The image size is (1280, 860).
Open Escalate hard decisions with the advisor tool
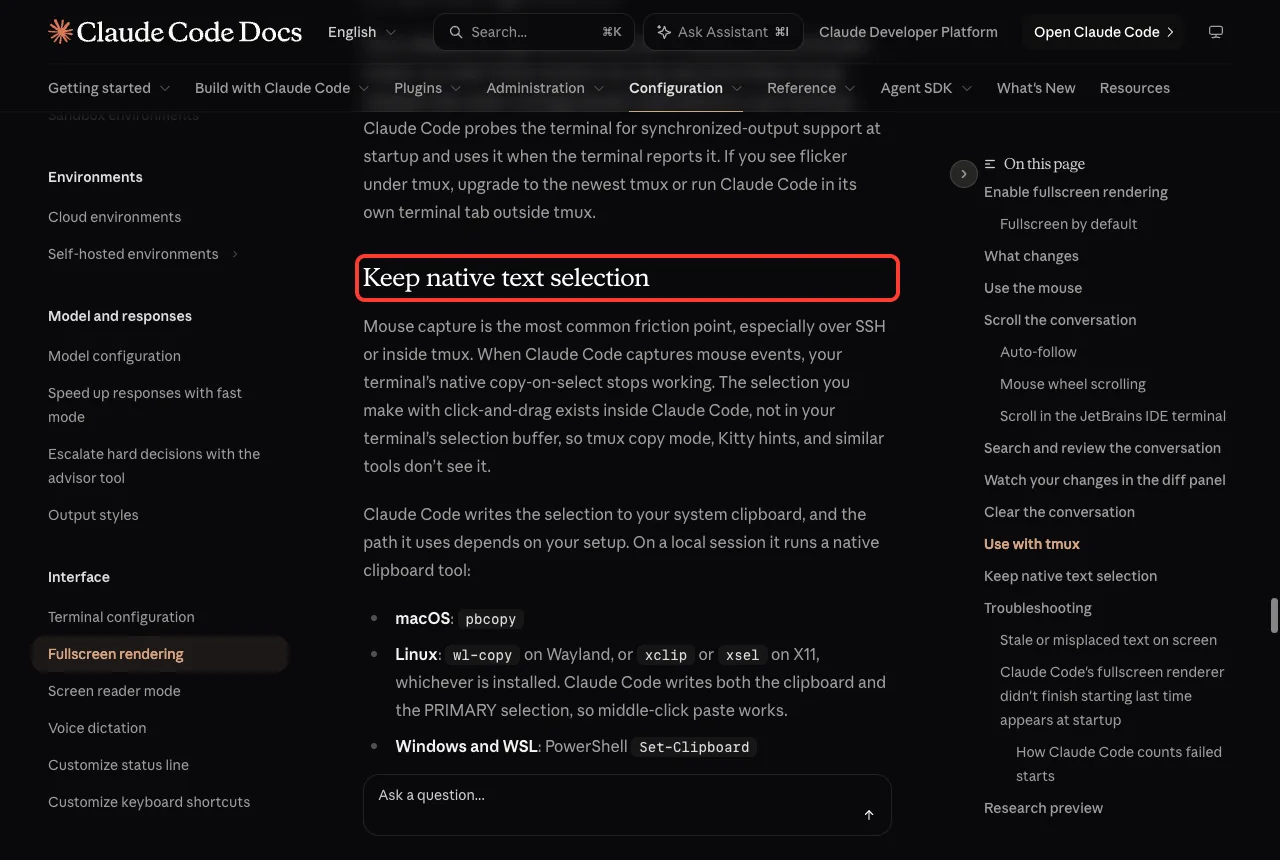click(x=154, y=466)
